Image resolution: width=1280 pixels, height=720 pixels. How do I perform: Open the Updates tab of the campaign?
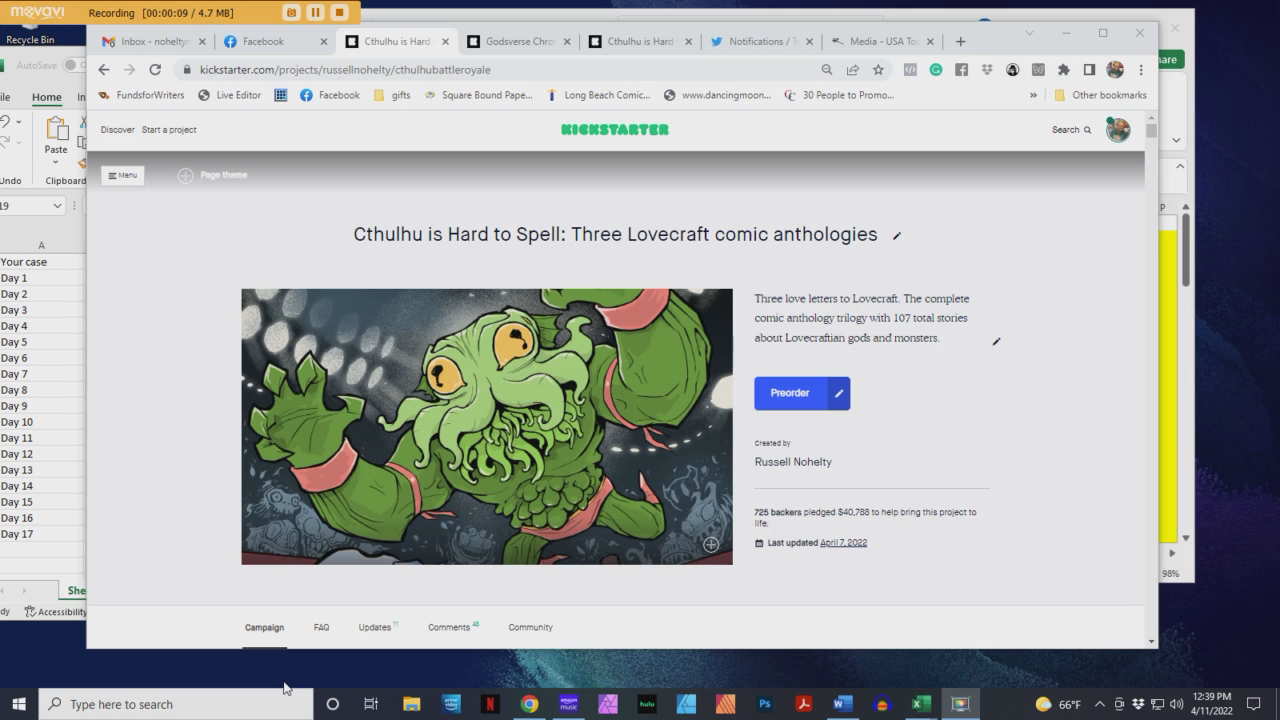375,627
